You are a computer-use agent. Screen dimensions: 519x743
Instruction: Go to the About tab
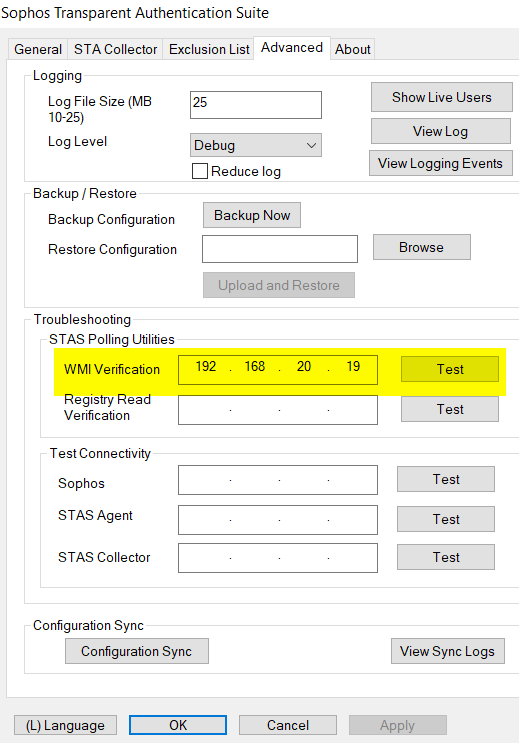coord(353,49)
